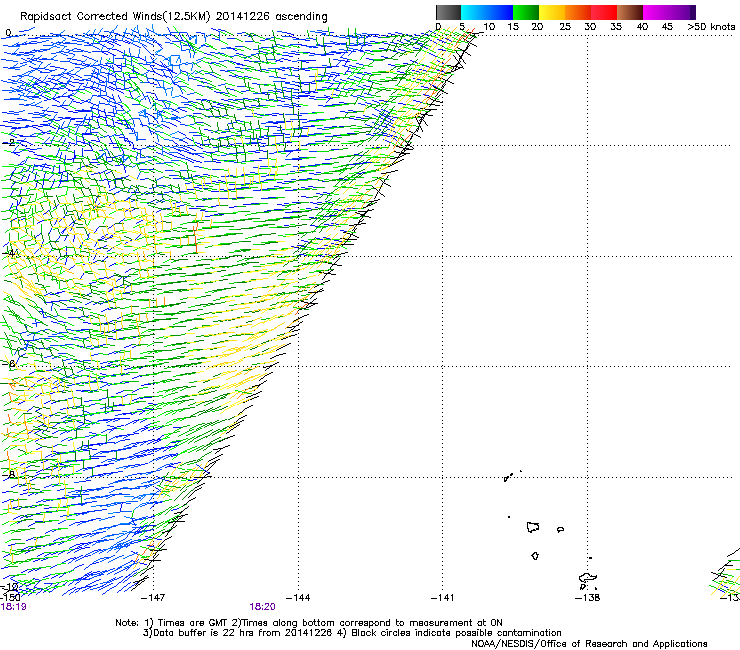Click the red 30-35 knots legend swatch
740x650 pixels.
coord(604,12)
